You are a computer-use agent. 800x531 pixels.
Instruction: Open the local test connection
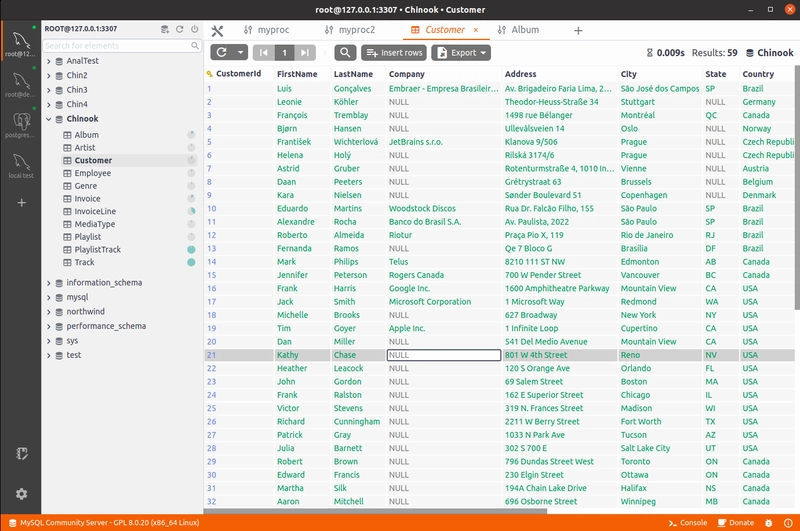(x=21, y=163)
